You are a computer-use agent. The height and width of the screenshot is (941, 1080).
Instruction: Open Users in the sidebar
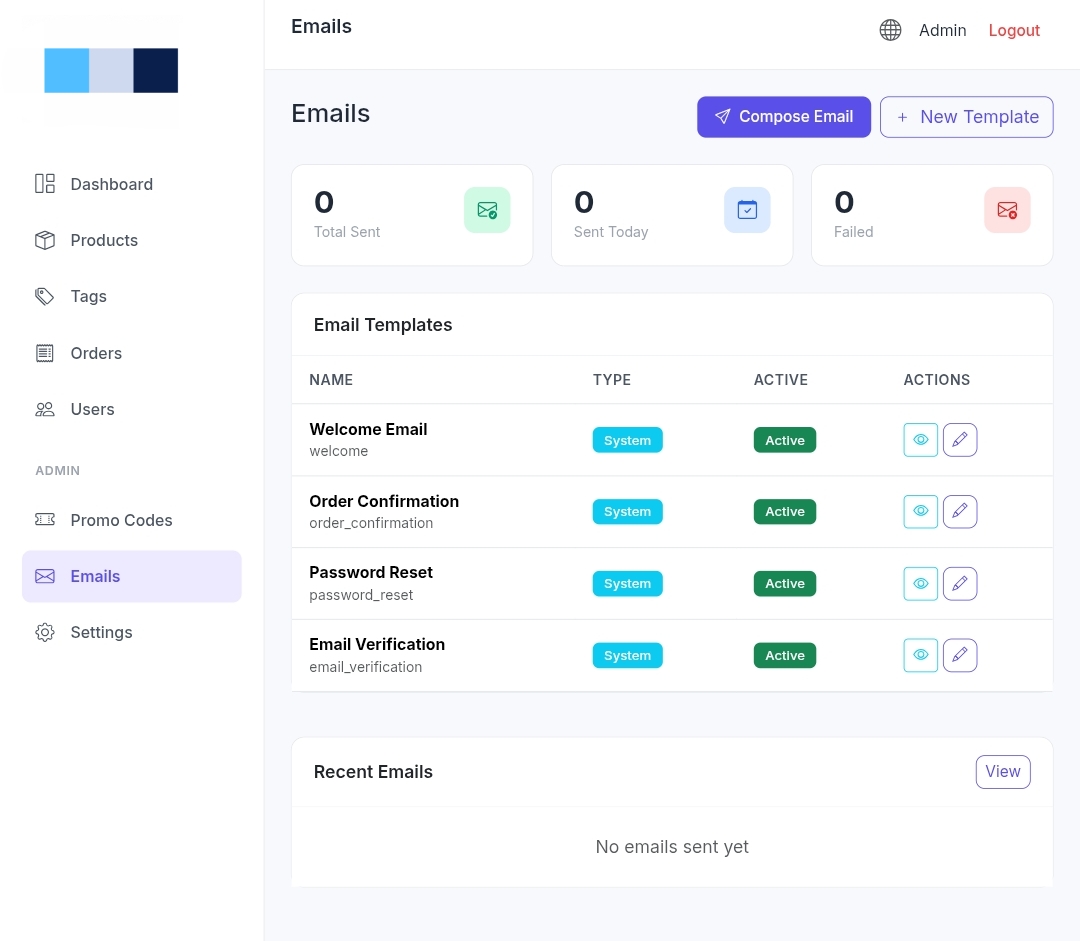(x=132, y=409)
